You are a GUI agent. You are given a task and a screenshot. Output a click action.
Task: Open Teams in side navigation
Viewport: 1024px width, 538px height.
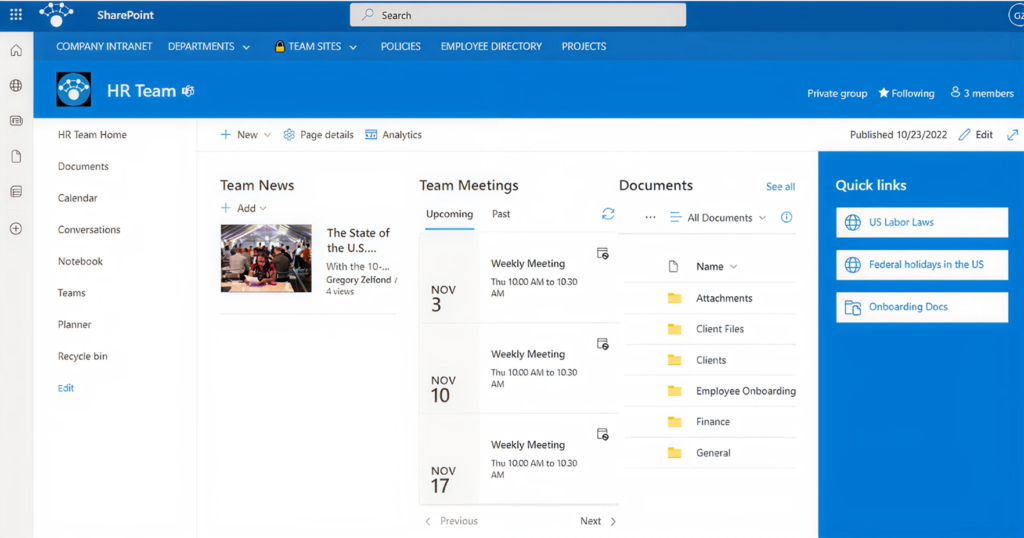tap(71, 293)
